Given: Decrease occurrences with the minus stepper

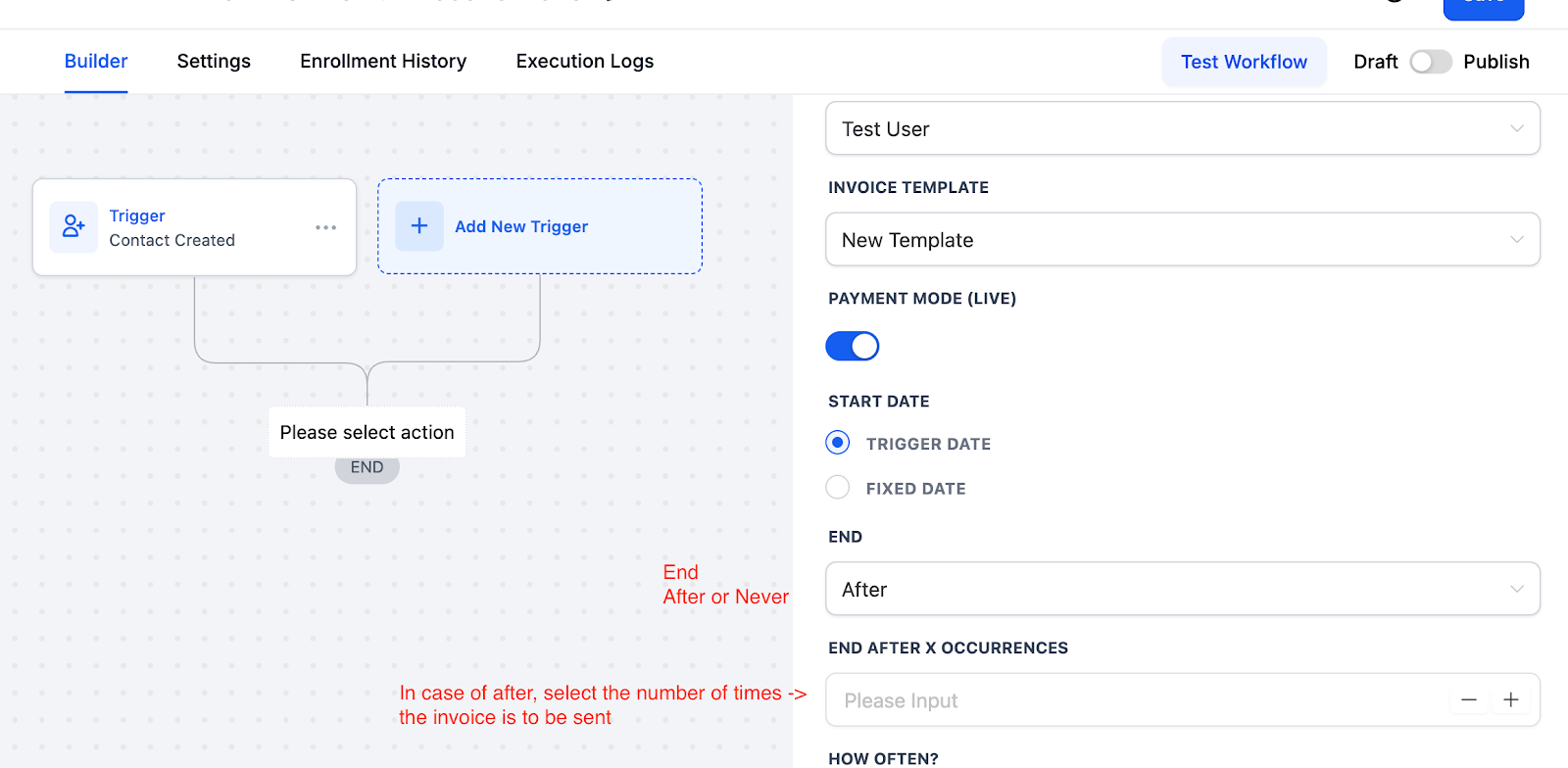Looking at the screenshot, I should pyautogui.click(x=1469, y=699).
